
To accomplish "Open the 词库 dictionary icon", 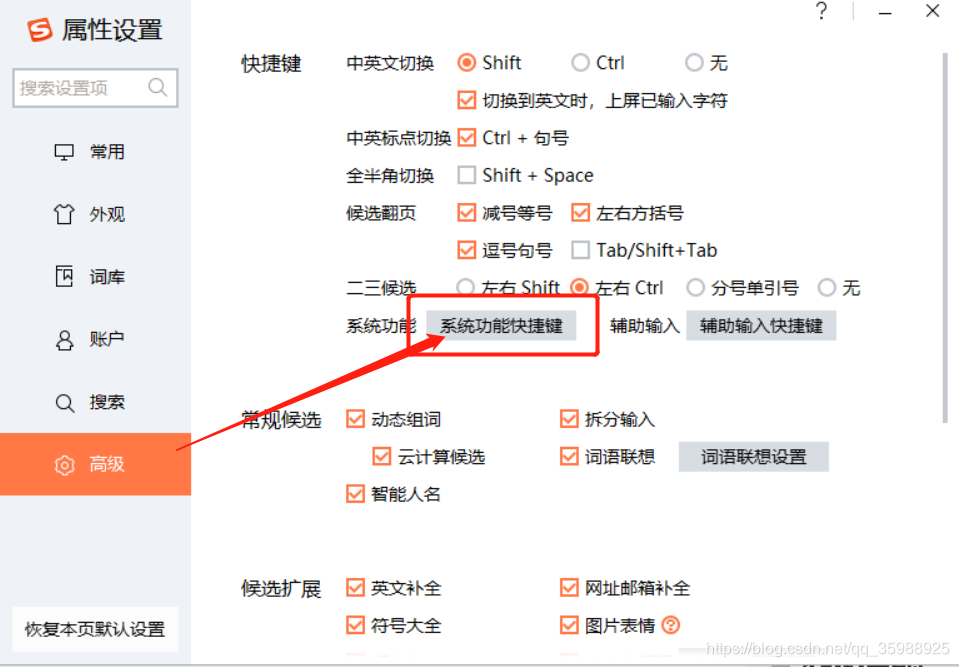I will [x=64, y=277].
